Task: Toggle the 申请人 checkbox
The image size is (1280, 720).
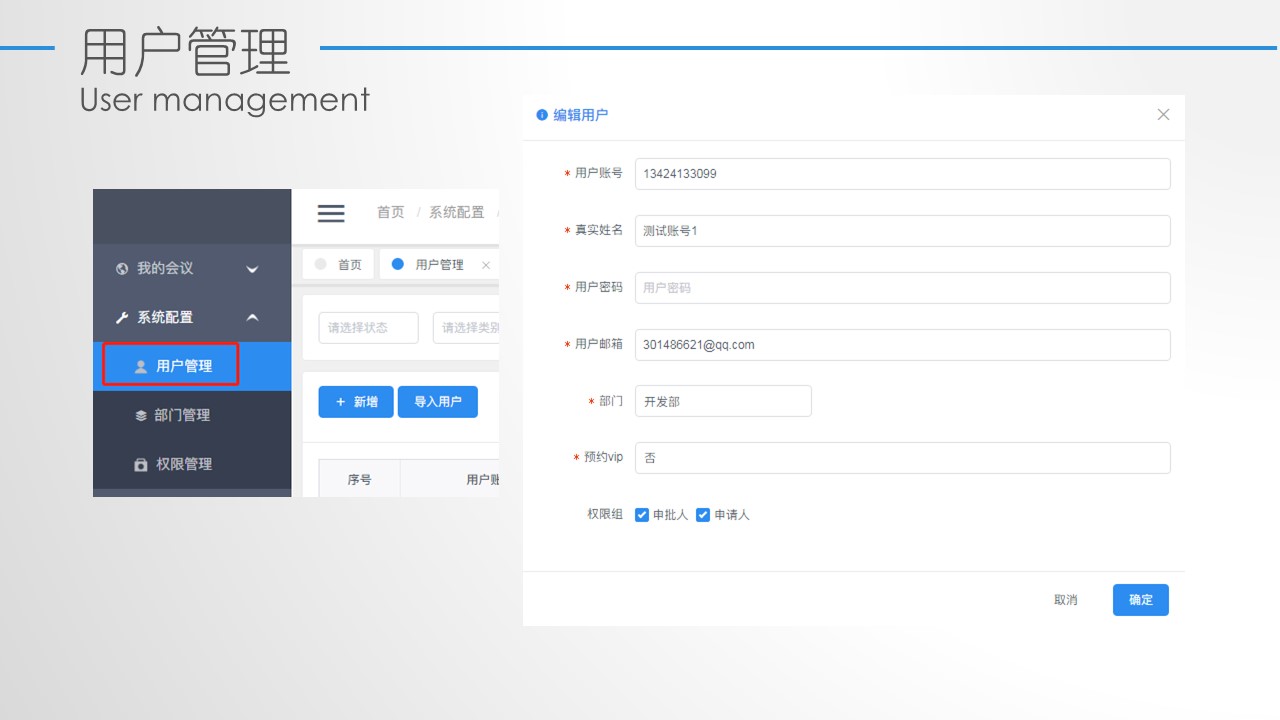Action: (x=703, y=515)
